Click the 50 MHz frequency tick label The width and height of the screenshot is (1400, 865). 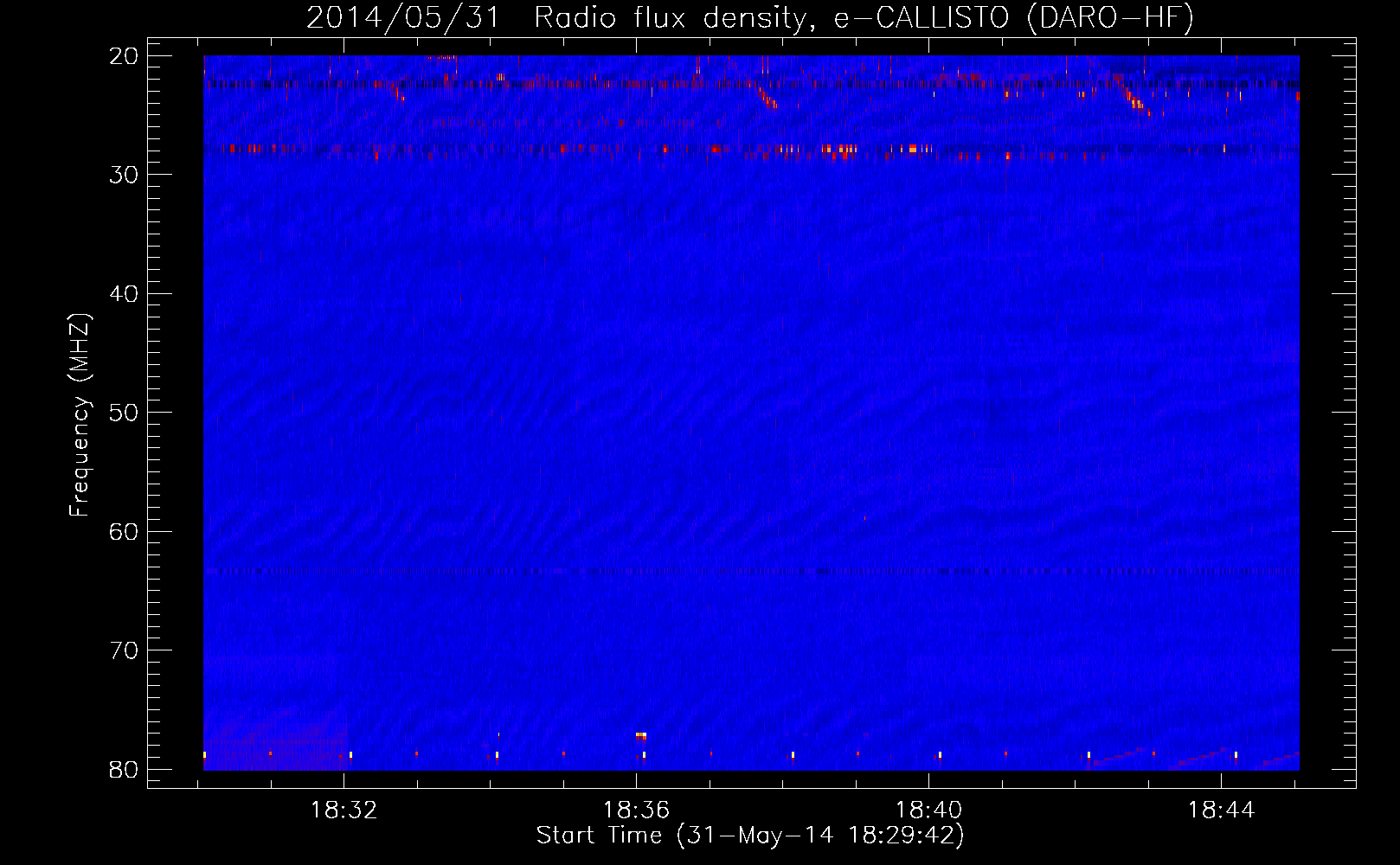click(125, 413)
